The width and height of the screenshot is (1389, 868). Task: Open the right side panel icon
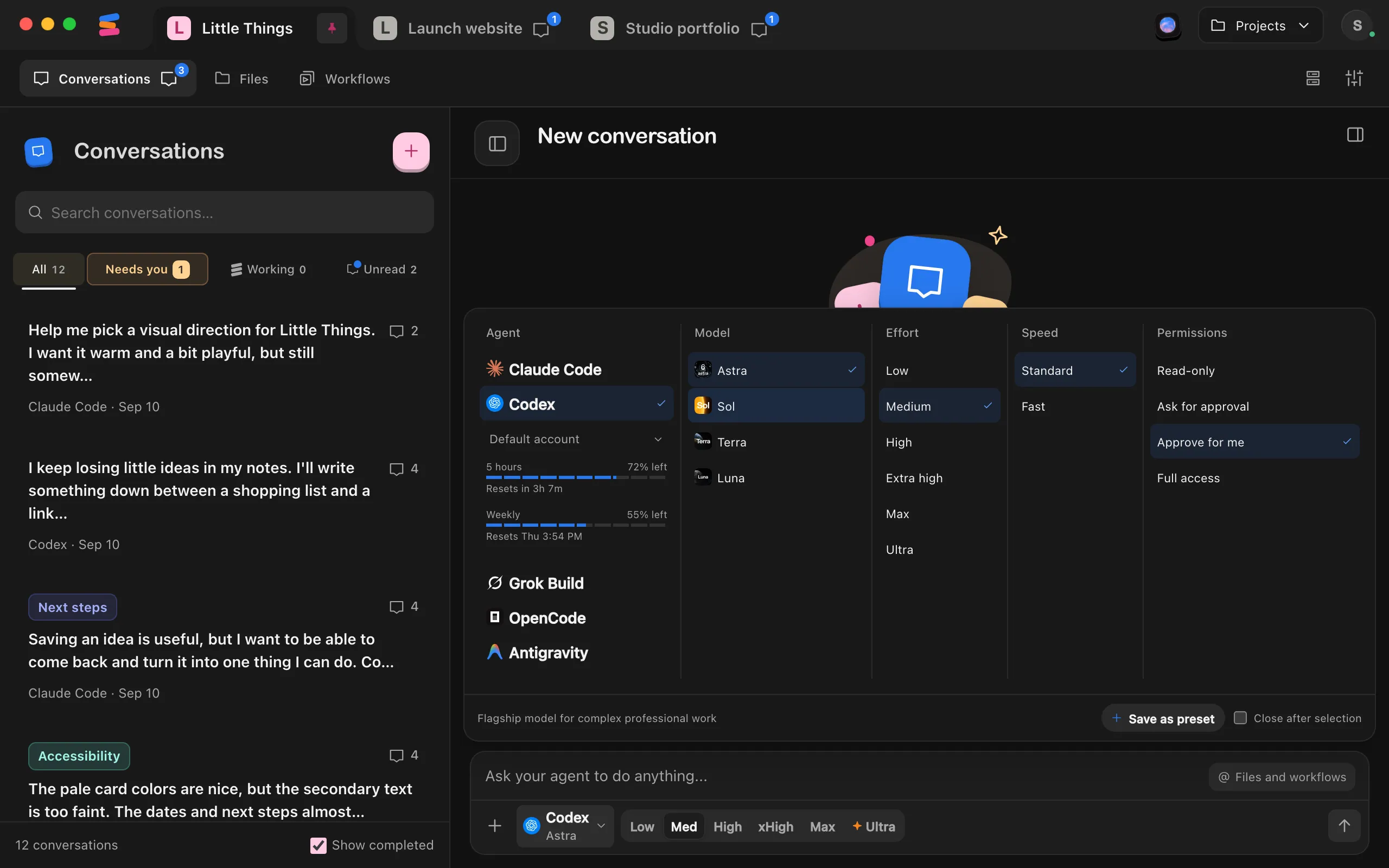click(x=1355, y=135)
